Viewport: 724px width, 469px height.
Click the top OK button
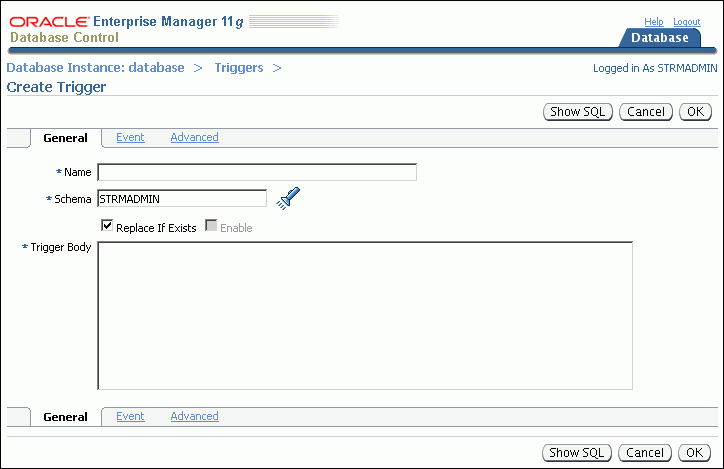click(695, 112)
